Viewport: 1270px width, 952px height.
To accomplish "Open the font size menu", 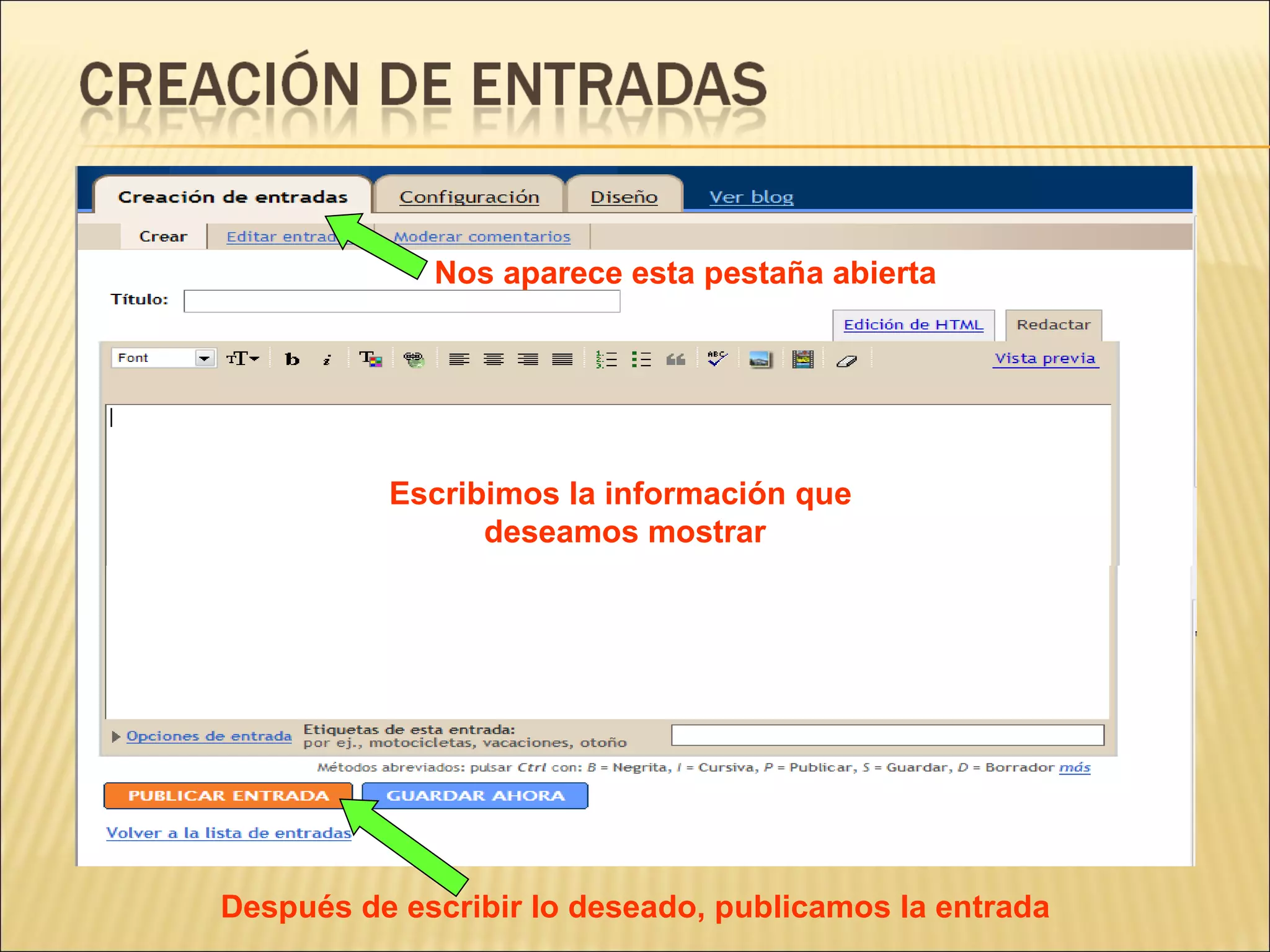I will click(242, 358).
